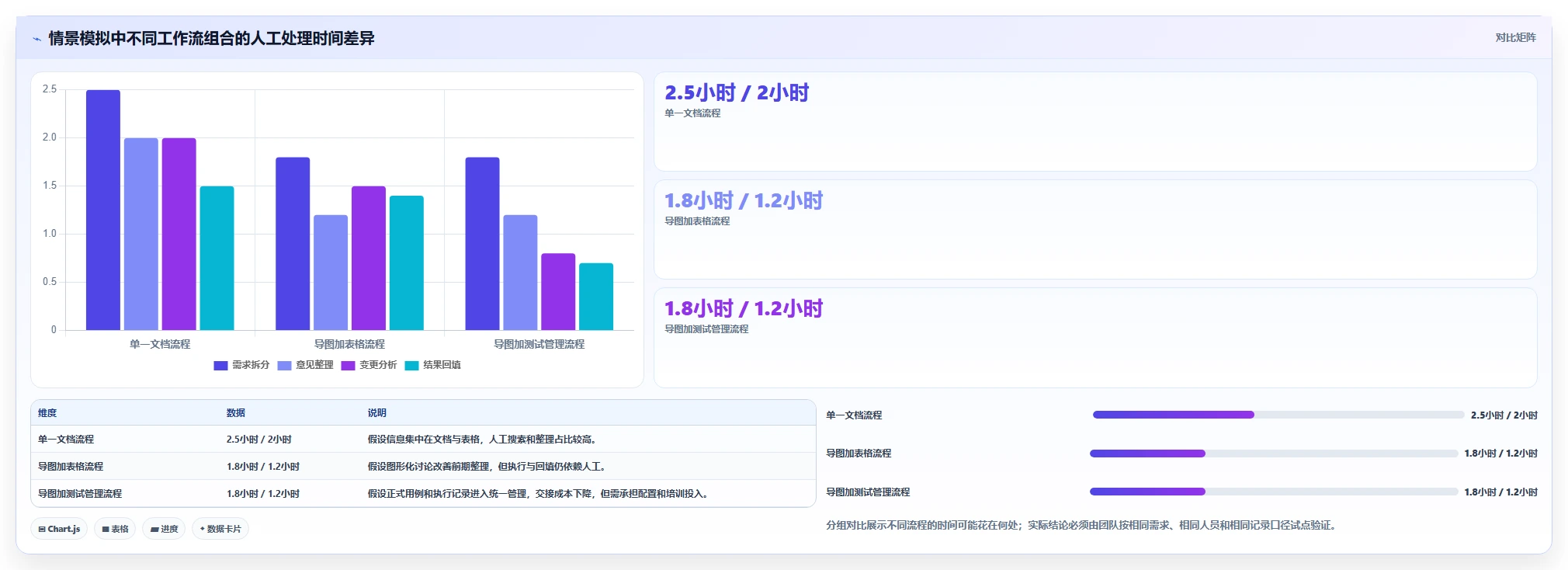The image size is (1568, 570).
Task: Click the 导图加测试管理流程 label in the data card
Action: (x=706, y=329)
